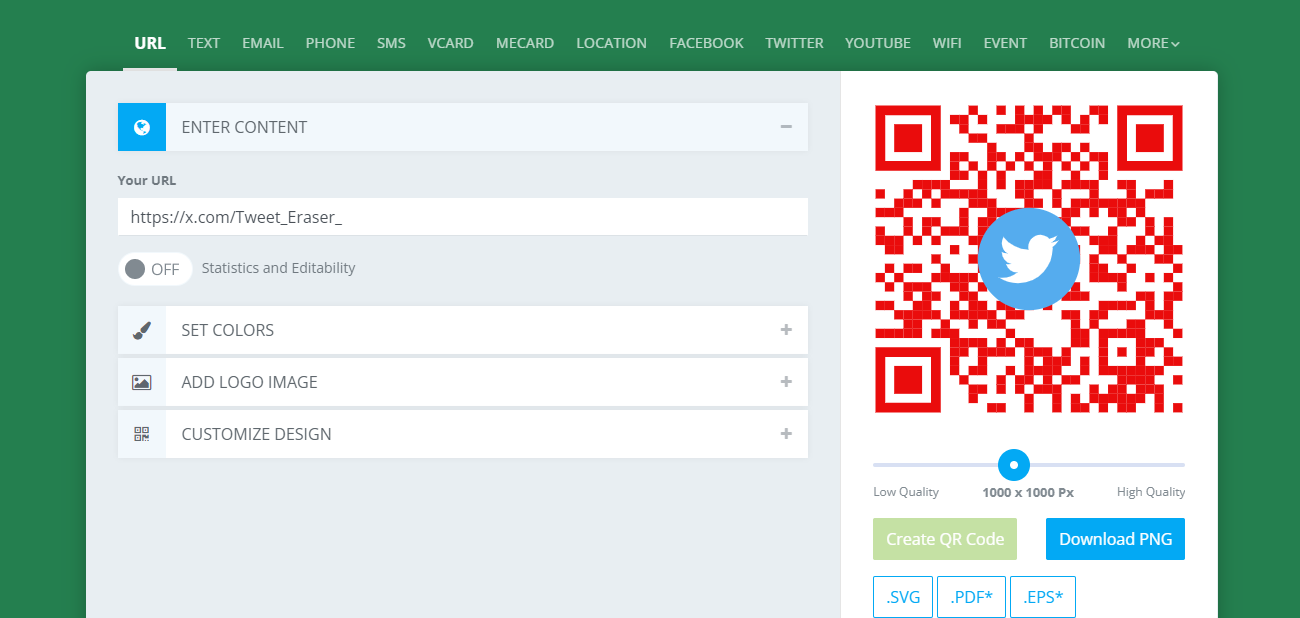
Task: Collapse Enter Content using the minus icon
Action: pos(786,127)
